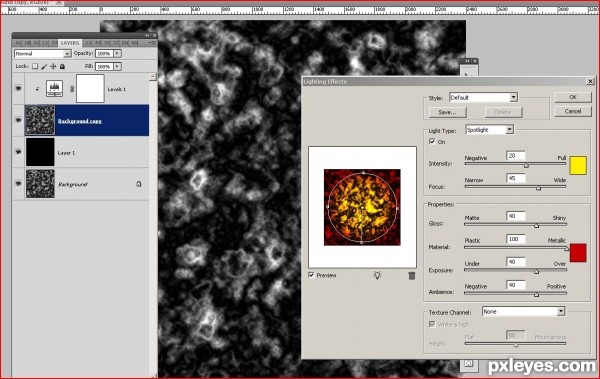Open the Style dropdown

click(484, 98)
